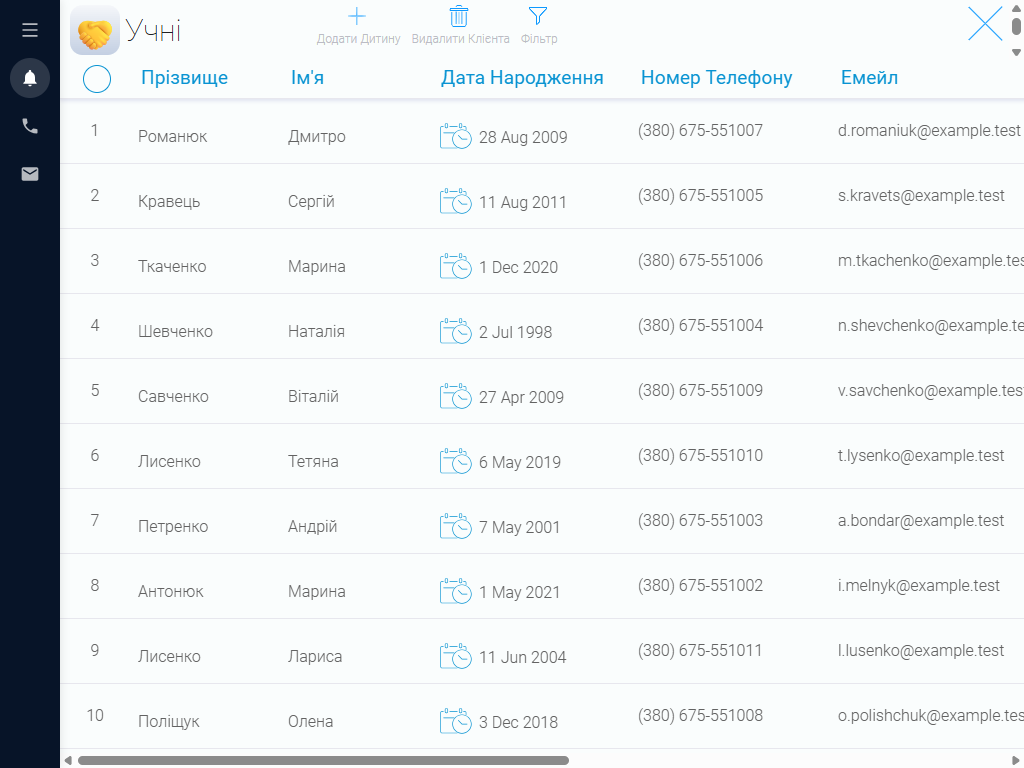Image resolution: width=1024 pixels, height=768 pixels.
Task: Open date picker icon for 7 May 2001
Action: [456, 526]
